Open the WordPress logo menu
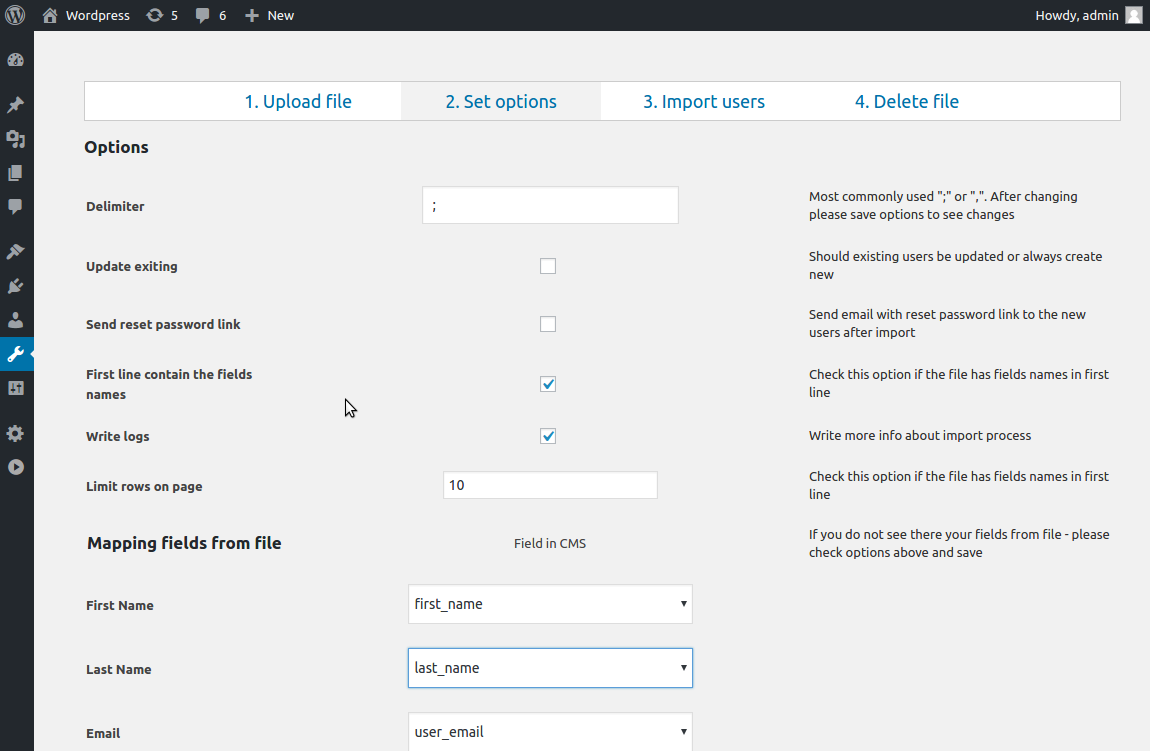Viewport: 1150px width, 751px height. (x=15, y=15)
